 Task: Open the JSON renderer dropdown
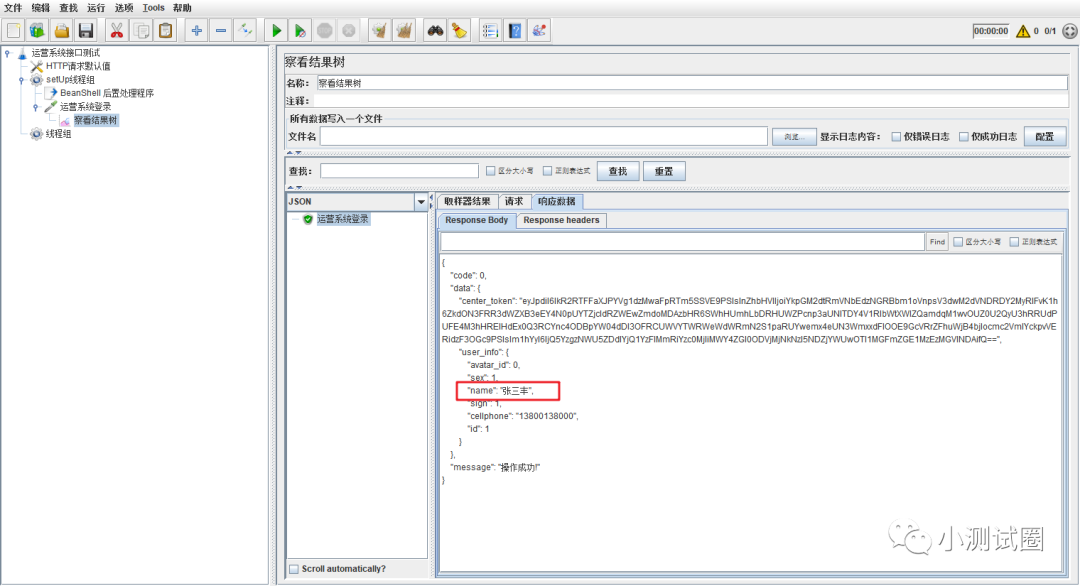click(421, 202)
